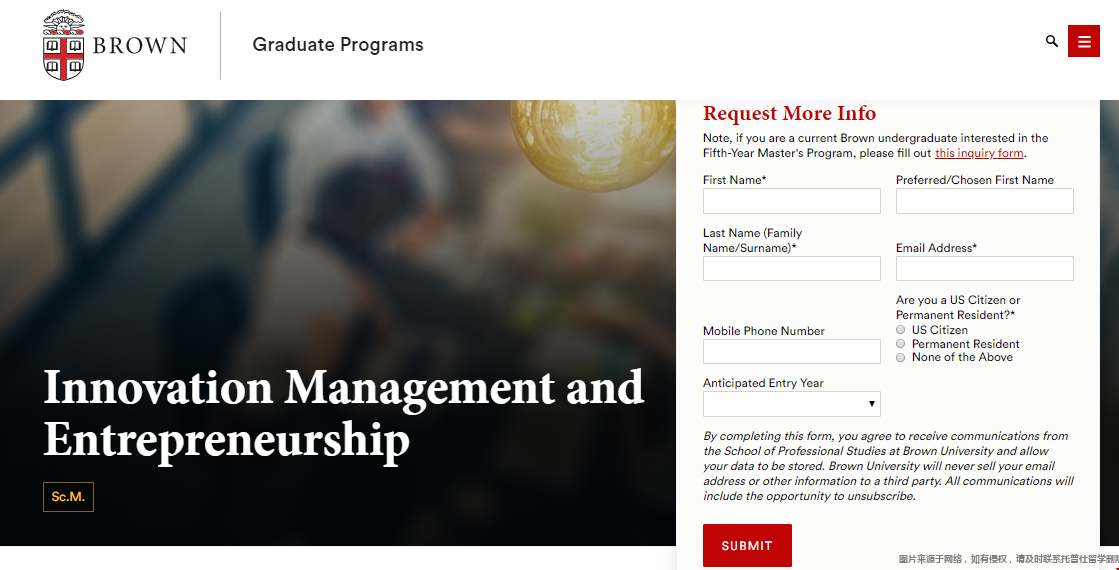This screenshot has width=1119, height=570.
Task: Click the Request More Info heading
Action: pyautogui.click(x=789, y=113)
